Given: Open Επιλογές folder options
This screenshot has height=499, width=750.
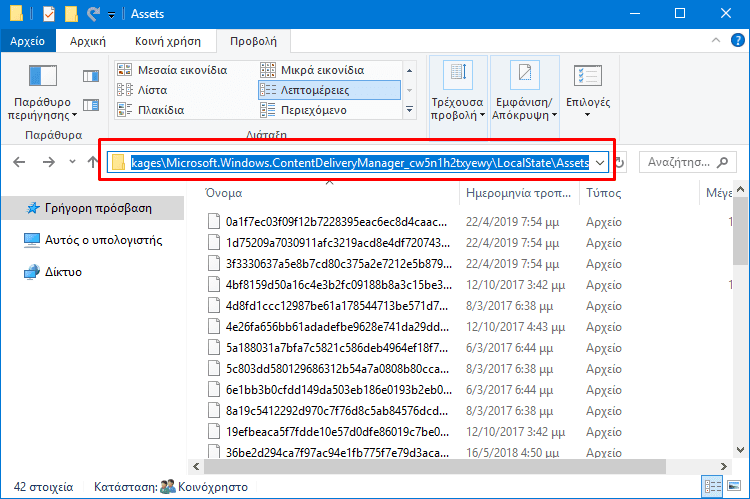Looking at the screenshot, I should (x=588, y=91).
